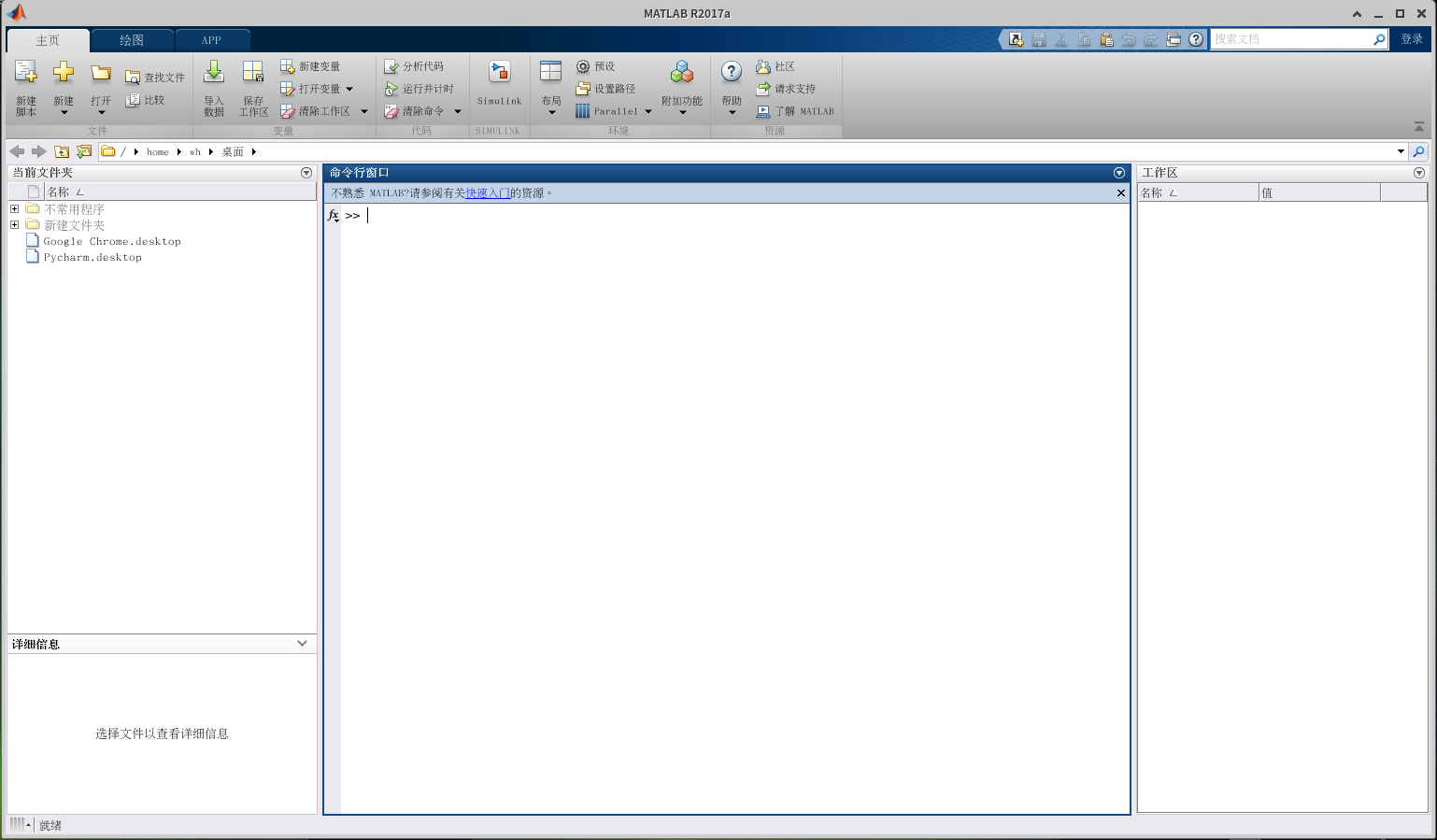Open the 布局 (Layout) button
Screen dimensions: 1437x840
pyautogui.click(x=551, y=87)
